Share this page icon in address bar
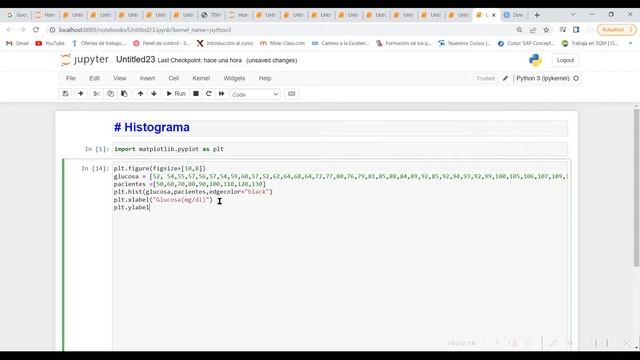This screenshot has width=640, height=360. (x=533, y=30)
